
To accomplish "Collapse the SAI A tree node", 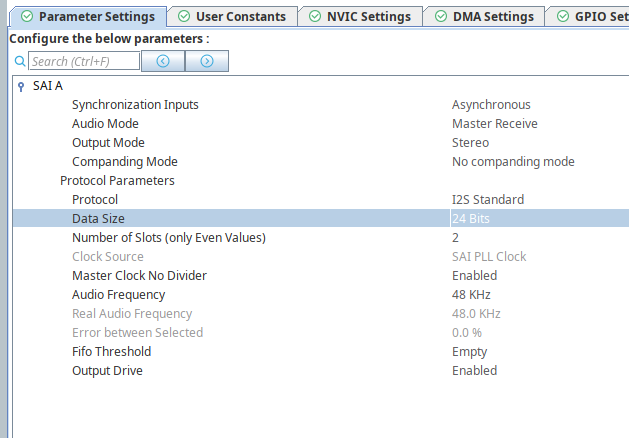I will pos(20,86).
